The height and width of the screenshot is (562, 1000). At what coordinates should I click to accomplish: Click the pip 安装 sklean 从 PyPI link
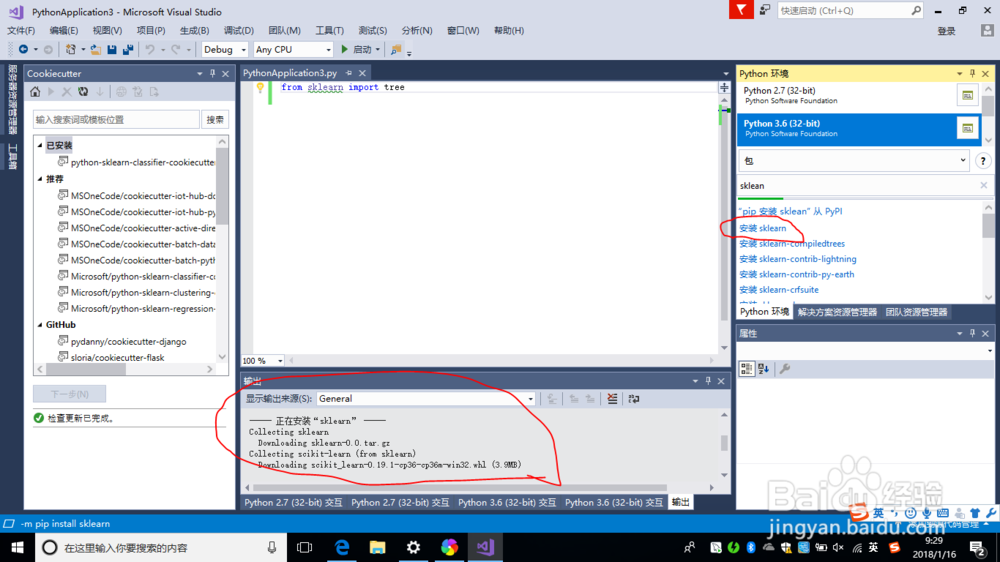(x=791, y=211)
